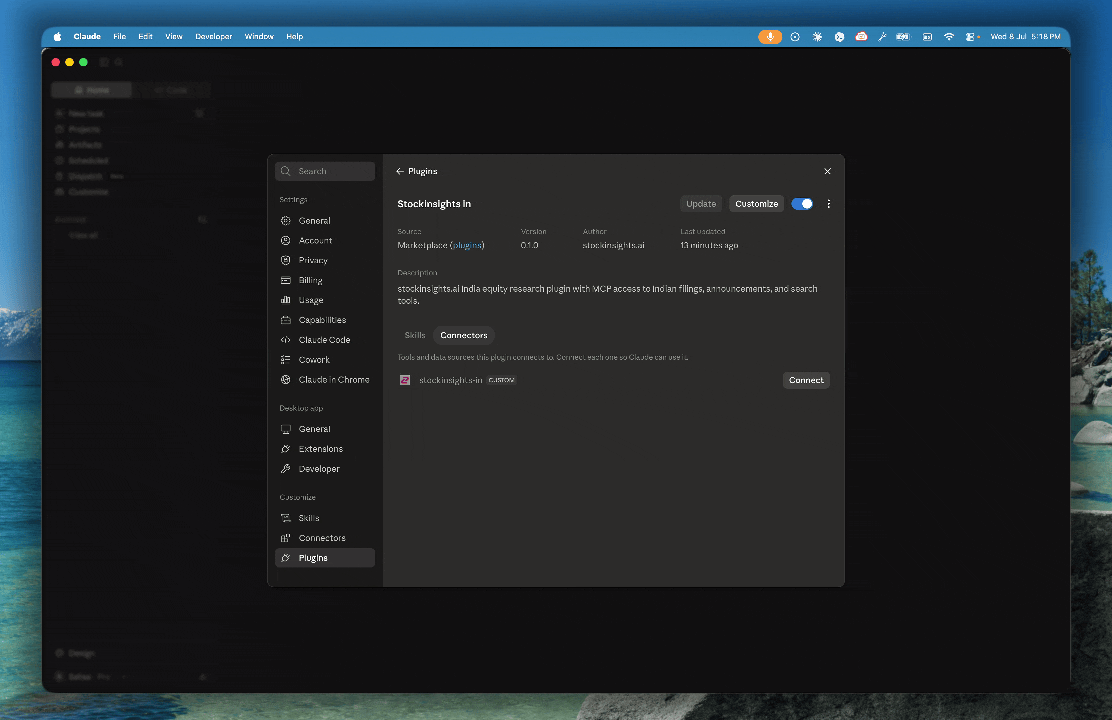Open the Developer menu

213,37
